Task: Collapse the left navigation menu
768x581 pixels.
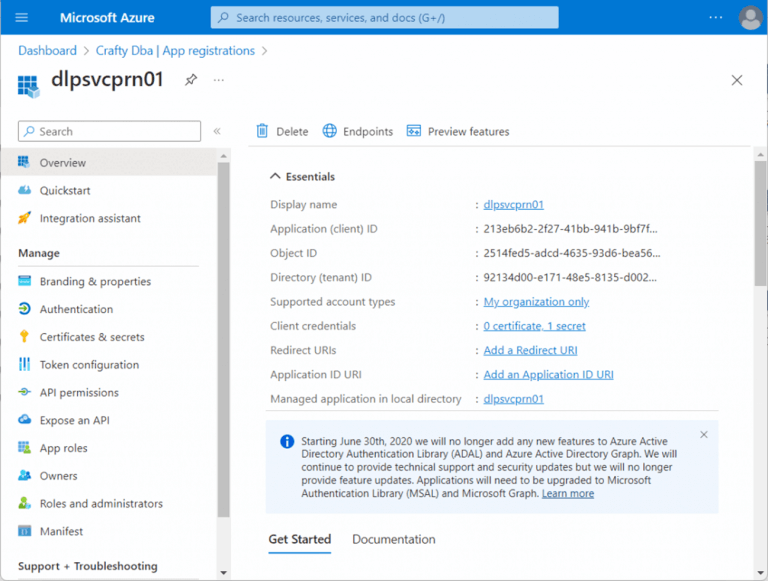Action: [x=217, y=131]
